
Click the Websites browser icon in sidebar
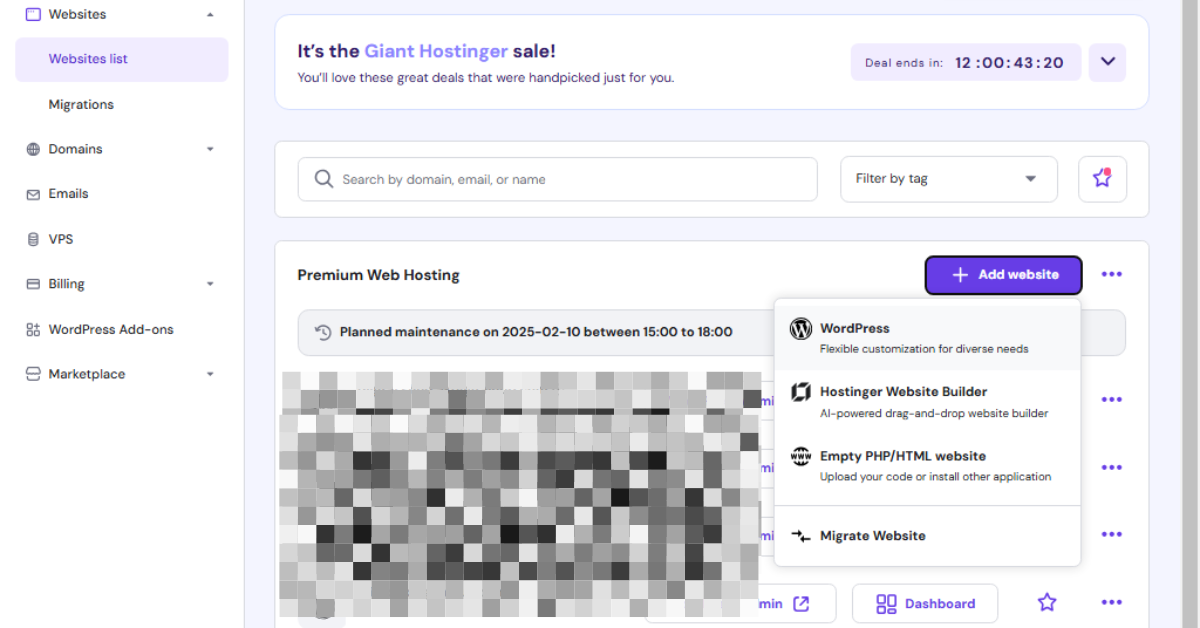[x=33, y=15]
